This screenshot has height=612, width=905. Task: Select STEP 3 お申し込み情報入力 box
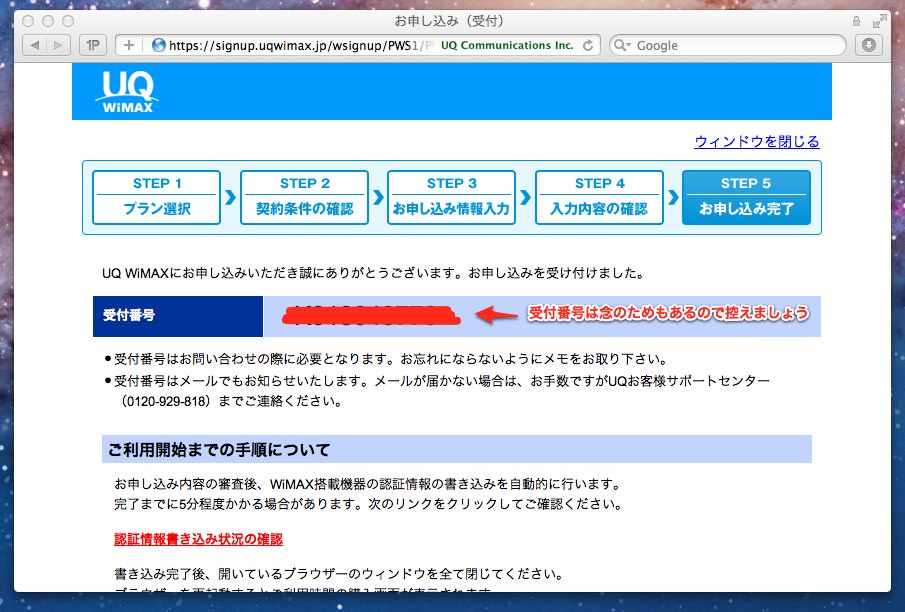tap(451, 197)
